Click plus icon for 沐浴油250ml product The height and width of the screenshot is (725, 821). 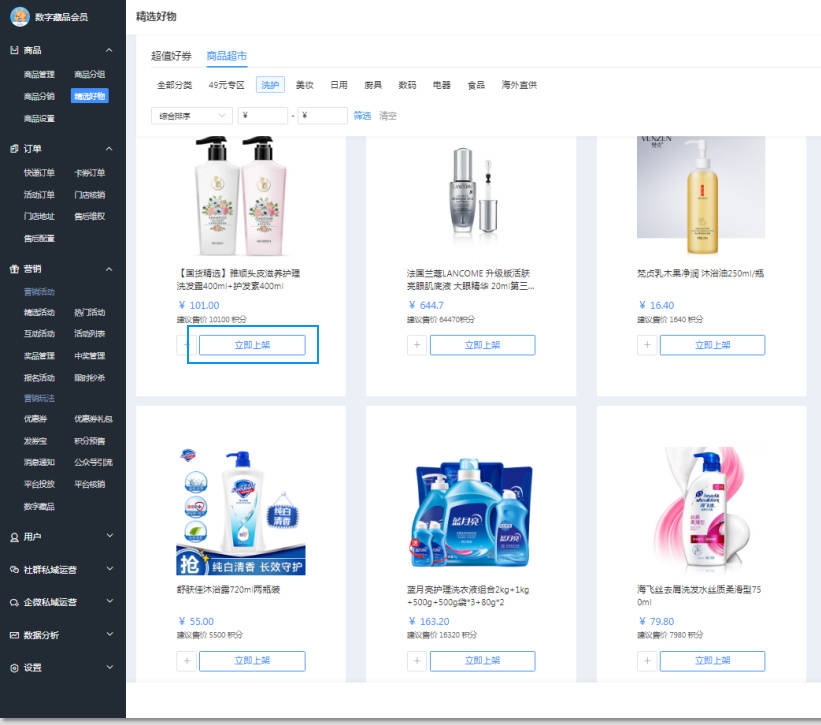pyautogui.click(x=647, y=345)
